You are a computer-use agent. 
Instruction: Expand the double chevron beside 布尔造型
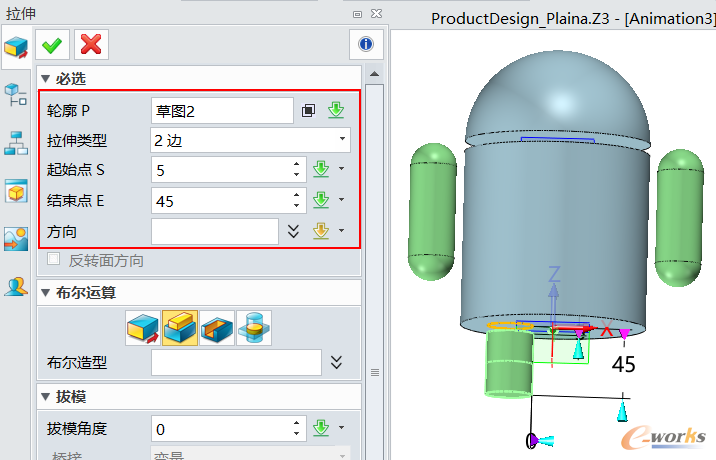(x=336, y=362)
